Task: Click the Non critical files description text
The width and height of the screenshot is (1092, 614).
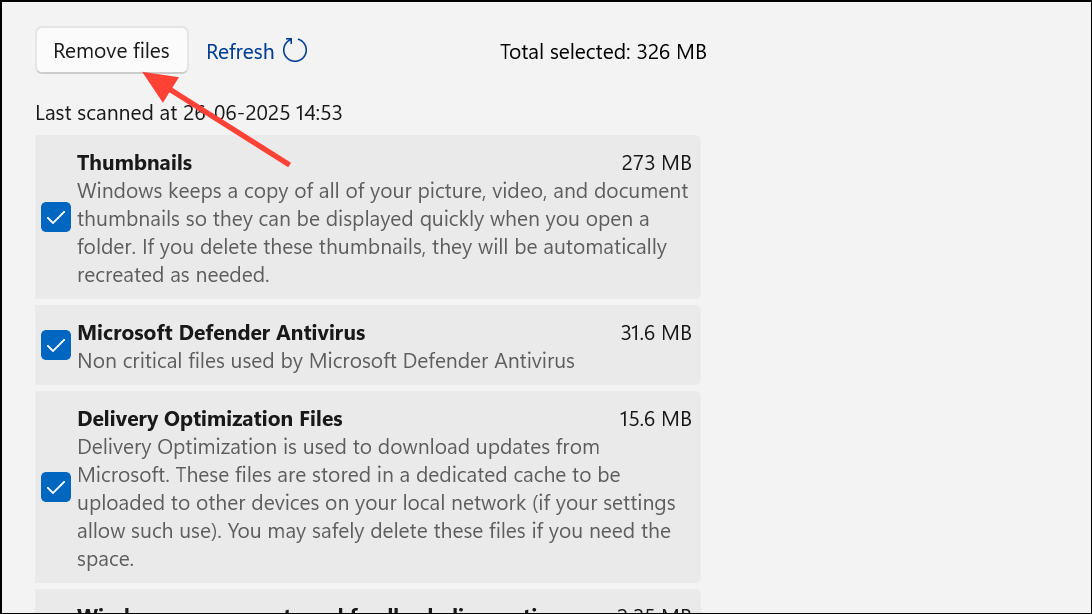Action: [x=326, y=361]
